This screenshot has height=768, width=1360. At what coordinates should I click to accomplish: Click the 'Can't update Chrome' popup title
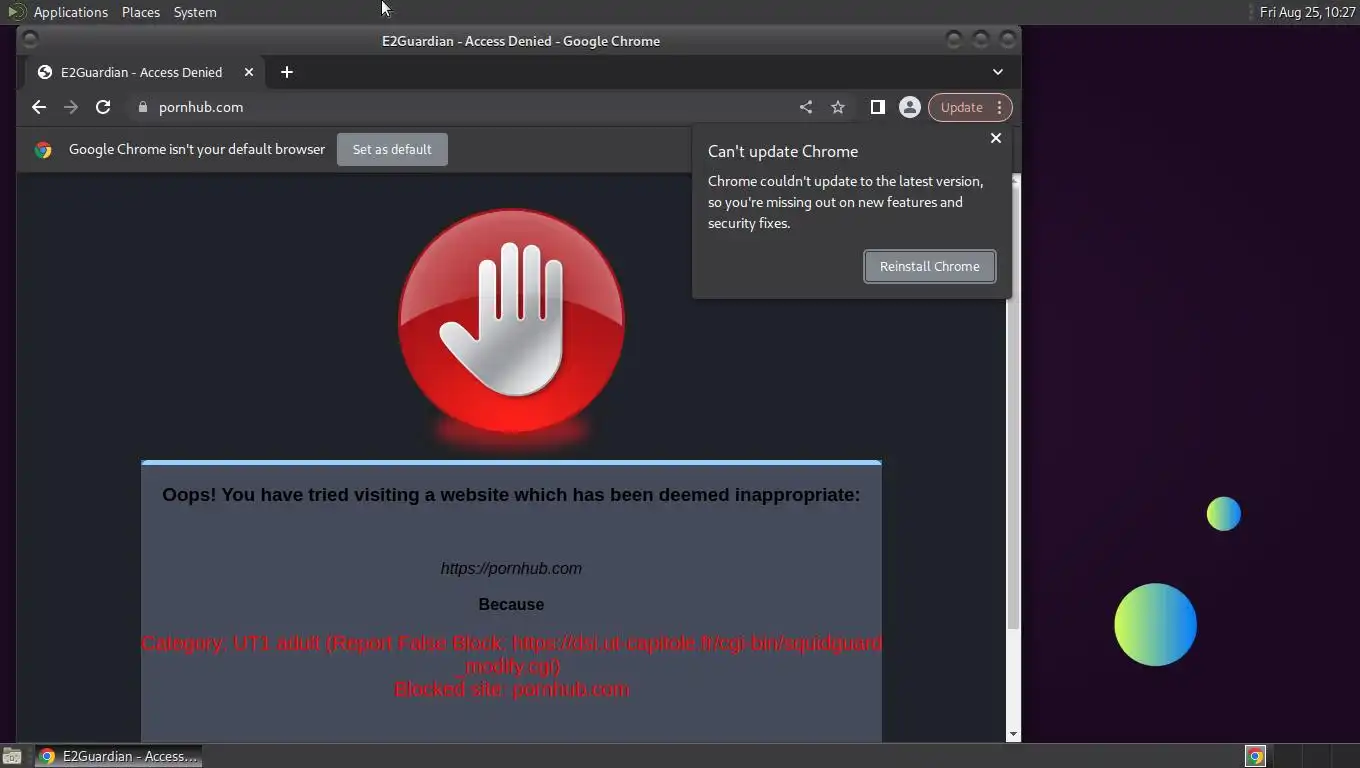coord(783,151)
